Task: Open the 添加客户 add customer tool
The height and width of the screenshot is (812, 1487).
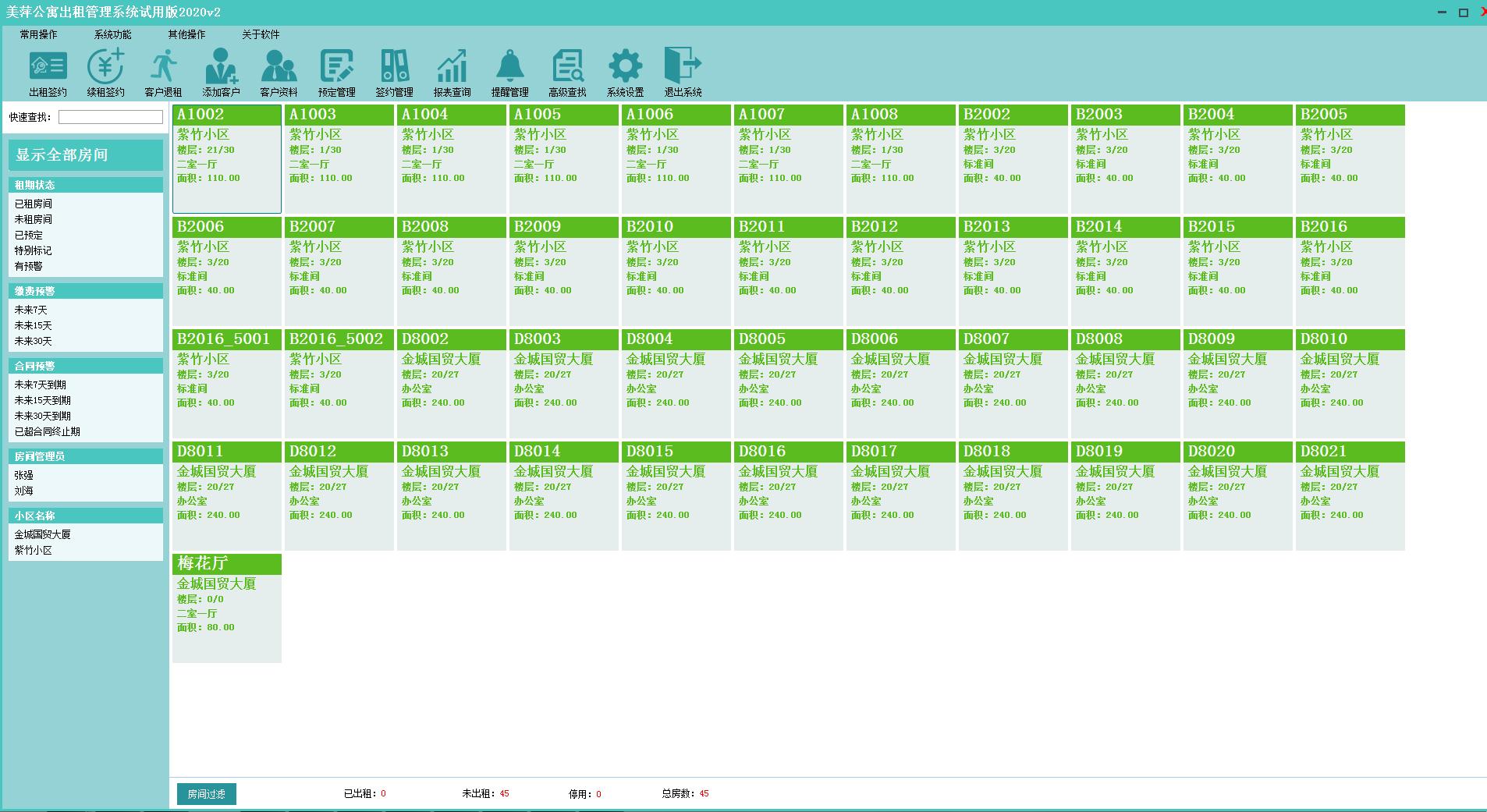Action: click(221, 73)
